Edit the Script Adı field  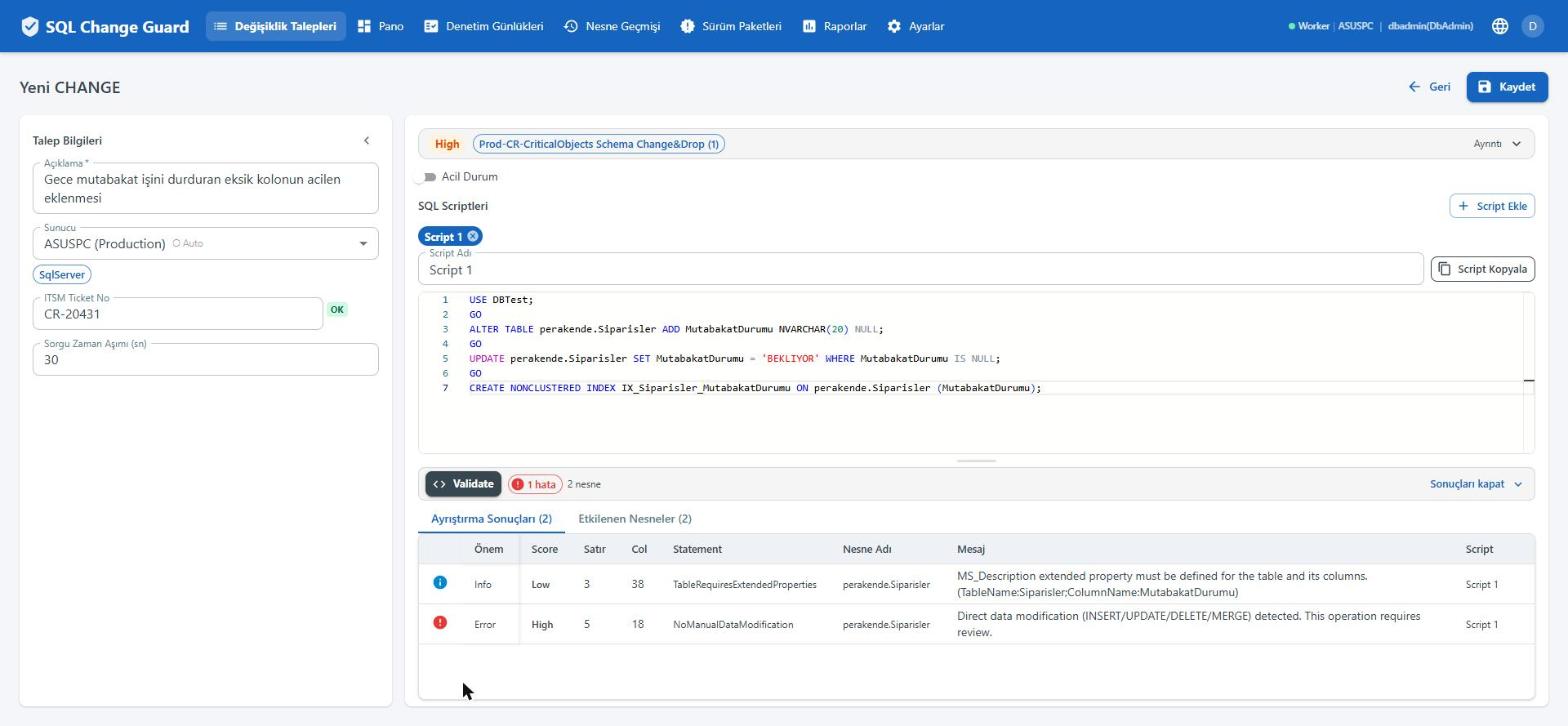tap(920, 269)
